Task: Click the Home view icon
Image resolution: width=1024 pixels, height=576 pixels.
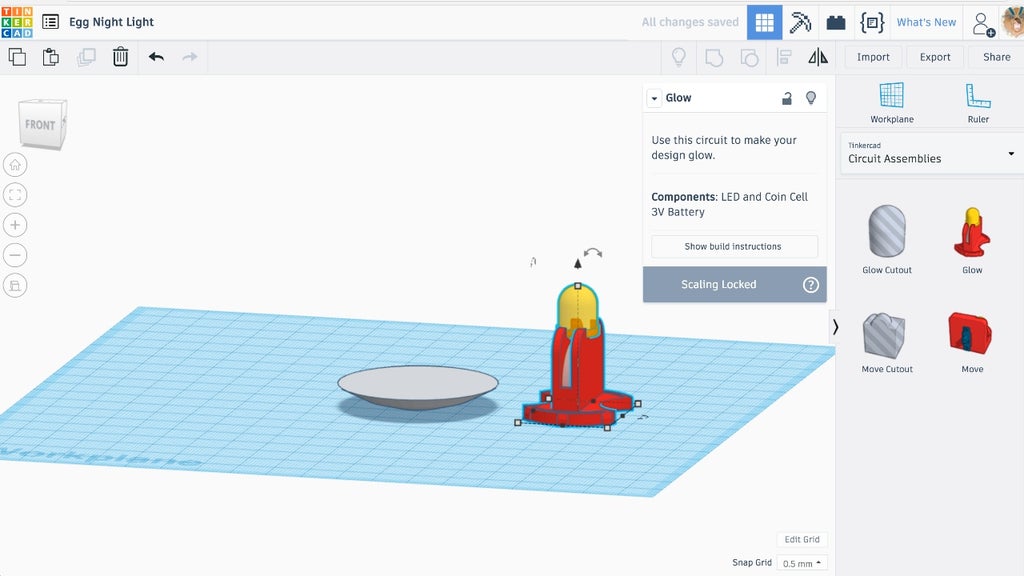Action: (15, 165)
